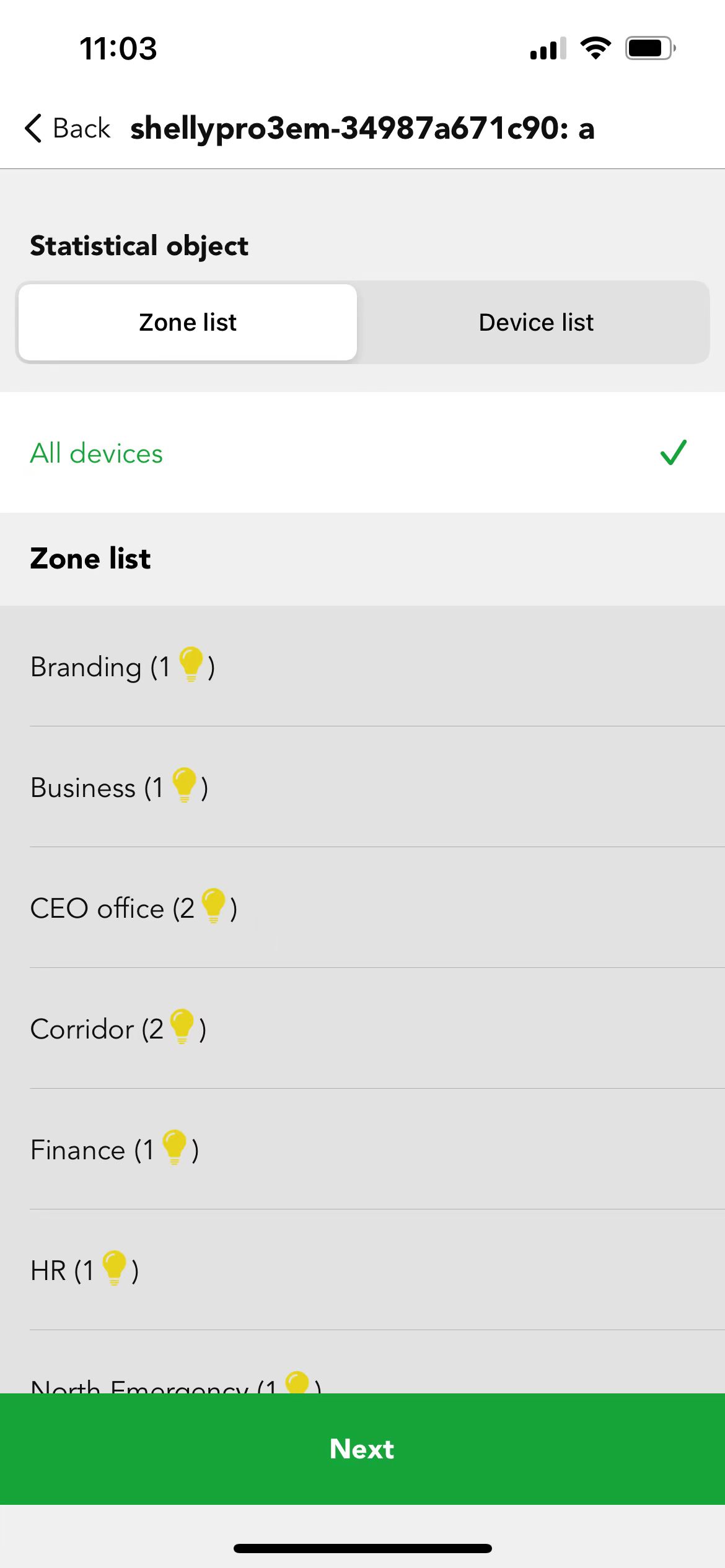The width and height of the screenshot is (725, 1568).
Task: Select the Branding zone
Action: click(x=362, y=666)
